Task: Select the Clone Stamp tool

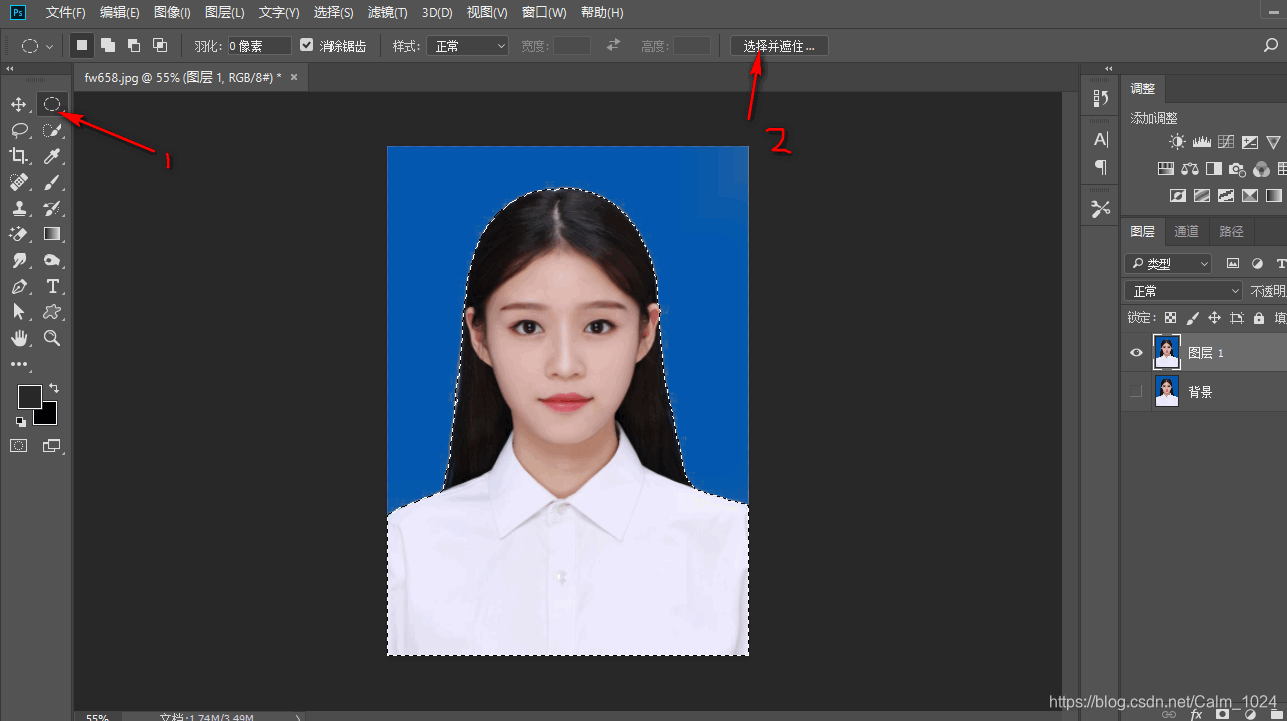Action: [20, 208]
